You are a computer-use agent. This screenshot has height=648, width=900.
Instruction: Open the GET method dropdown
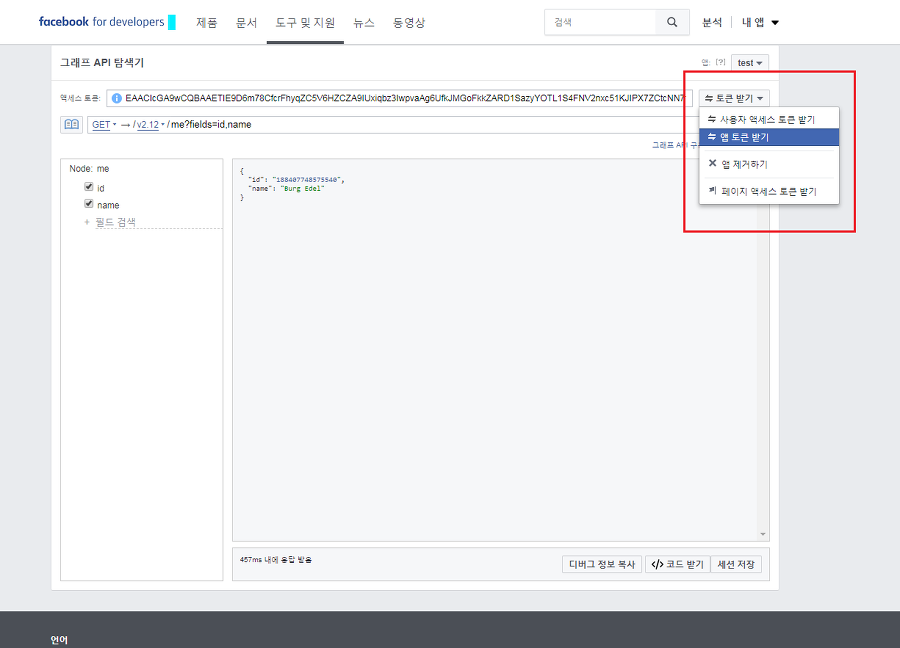104,125
